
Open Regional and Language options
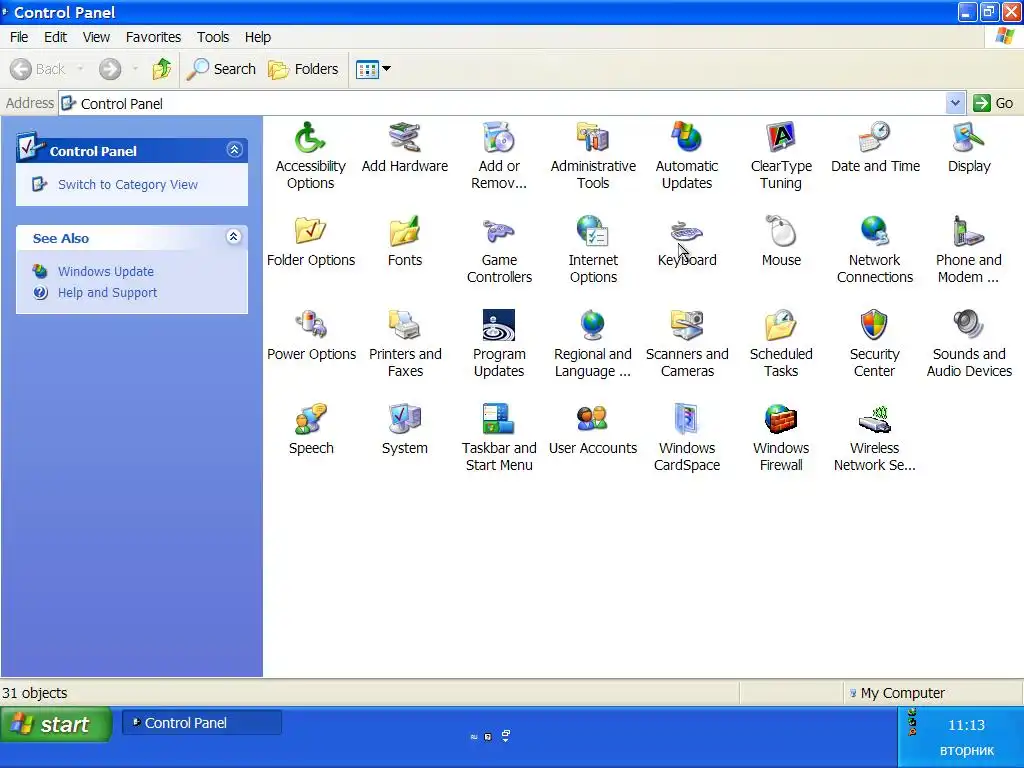[x=593, y=344]
